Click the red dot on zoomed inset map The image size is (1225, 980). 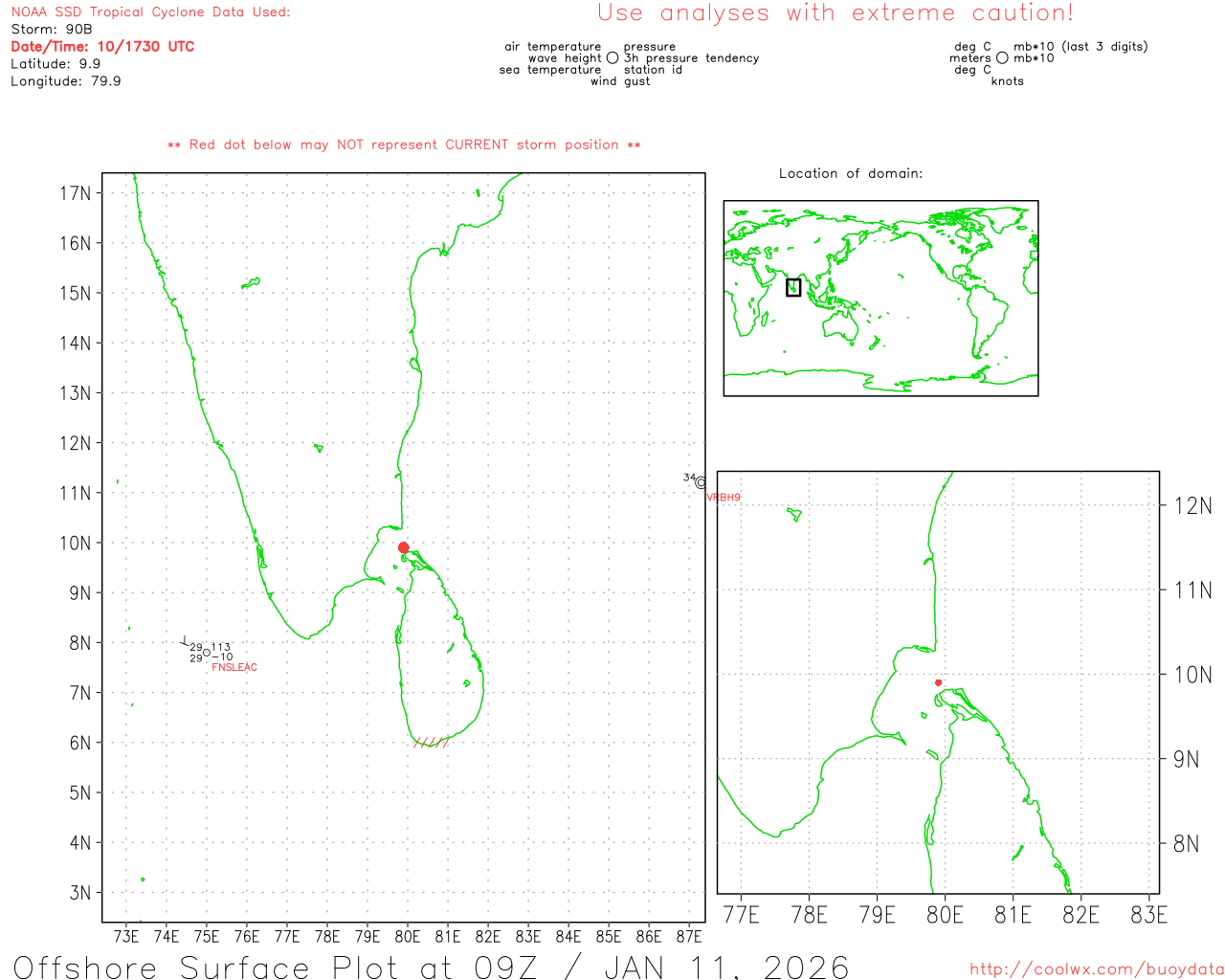click(938, 682)
